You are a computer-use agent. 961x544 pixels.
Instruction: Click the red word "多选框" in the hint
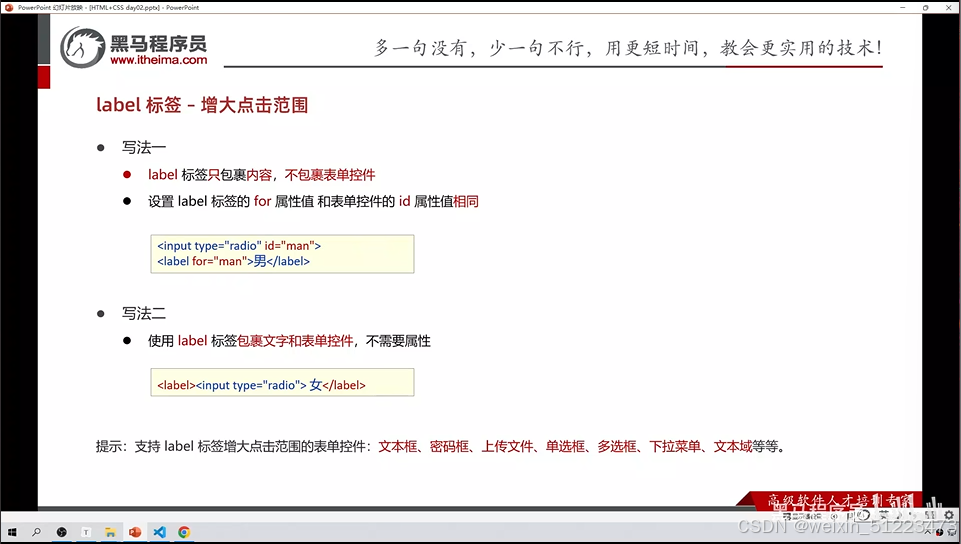[x=617, y=447]
